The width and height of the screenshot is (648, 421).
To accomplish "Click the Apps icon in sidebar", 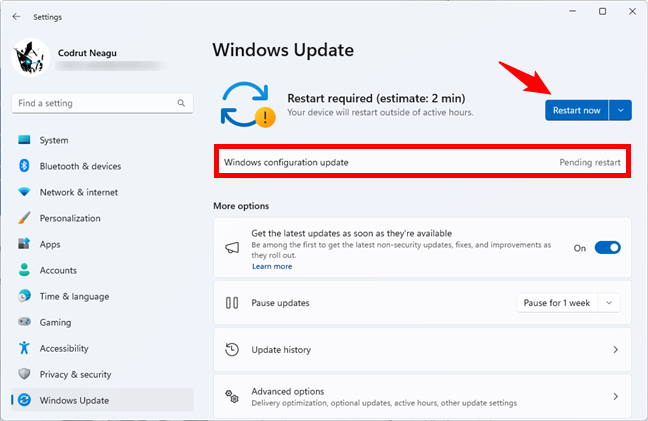I will [24, 244].
